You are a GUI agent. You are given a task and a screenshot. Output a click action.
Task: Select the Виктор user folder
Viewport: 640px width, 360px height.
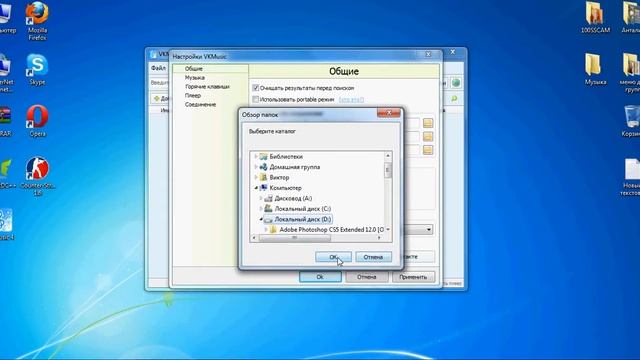(x=279, y=178)
